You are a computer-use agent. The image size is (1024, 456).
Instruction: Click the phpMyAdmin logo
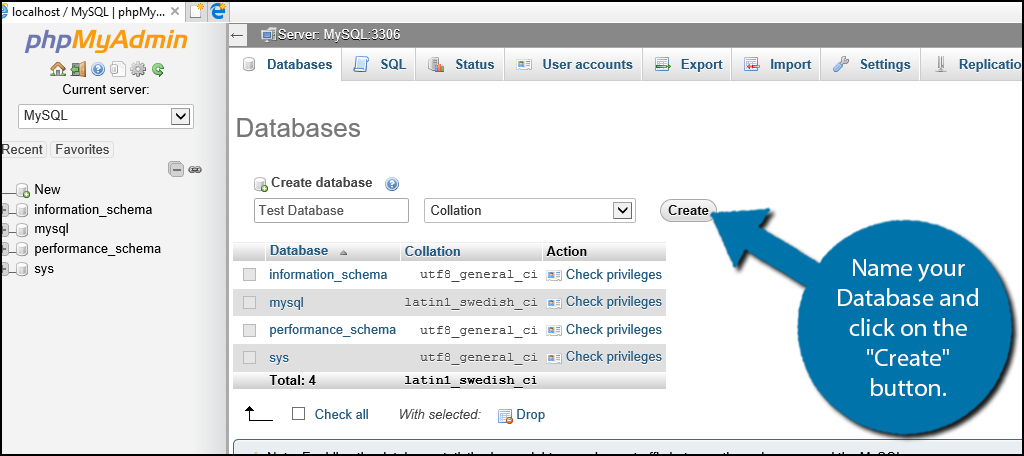click(x=106, y=41)
